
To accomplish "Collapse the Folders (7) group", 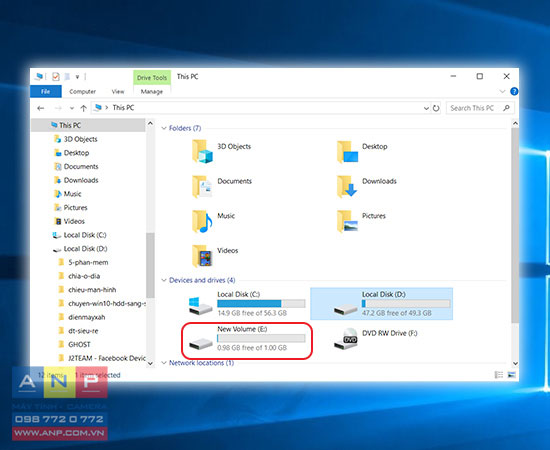I will (x=163, y=128).
